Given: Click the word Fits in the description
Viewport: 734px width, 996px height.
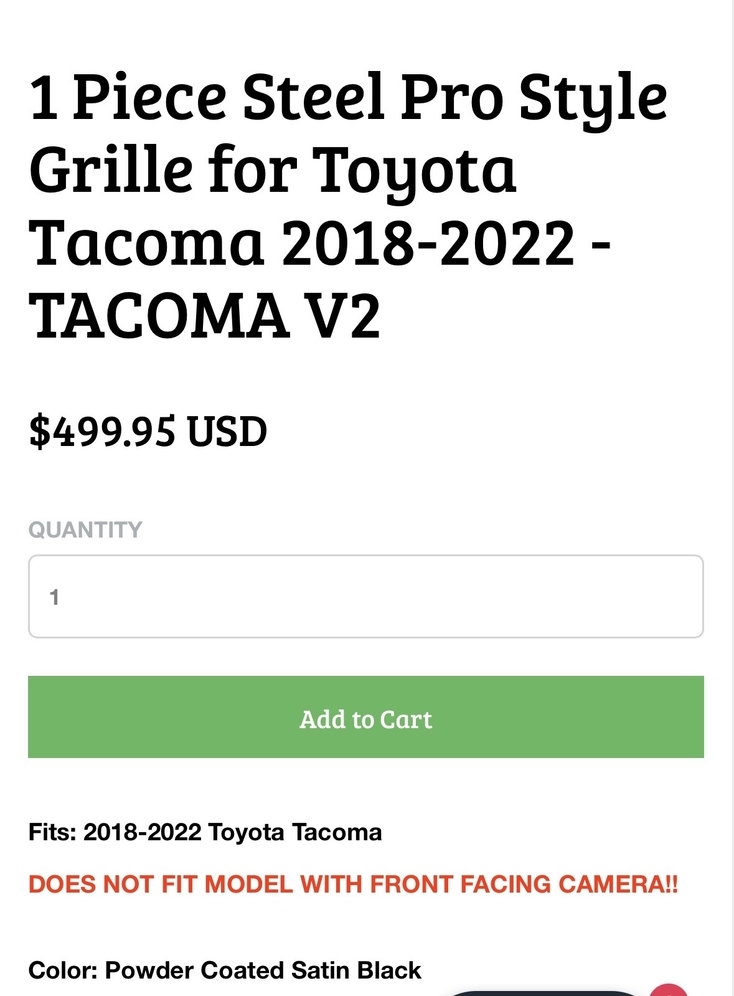Looking at the screenshot, I should click(51, 832).
